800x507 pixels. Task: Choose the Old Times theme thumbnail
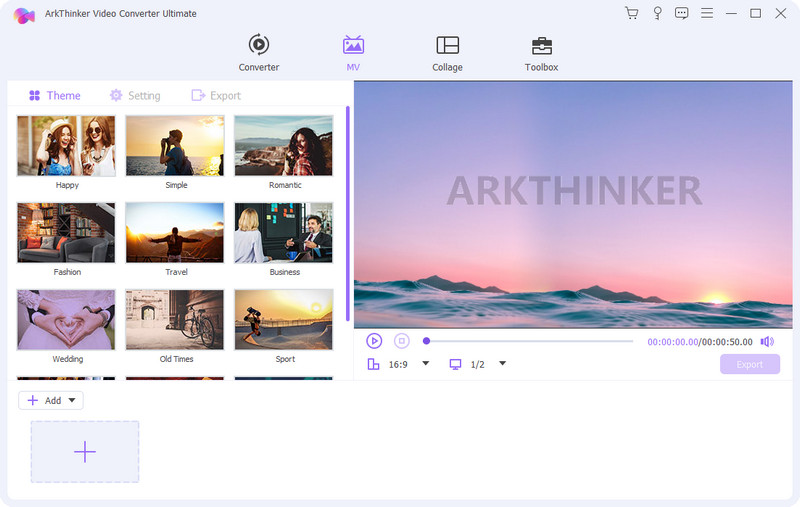(x=175, y=320)
